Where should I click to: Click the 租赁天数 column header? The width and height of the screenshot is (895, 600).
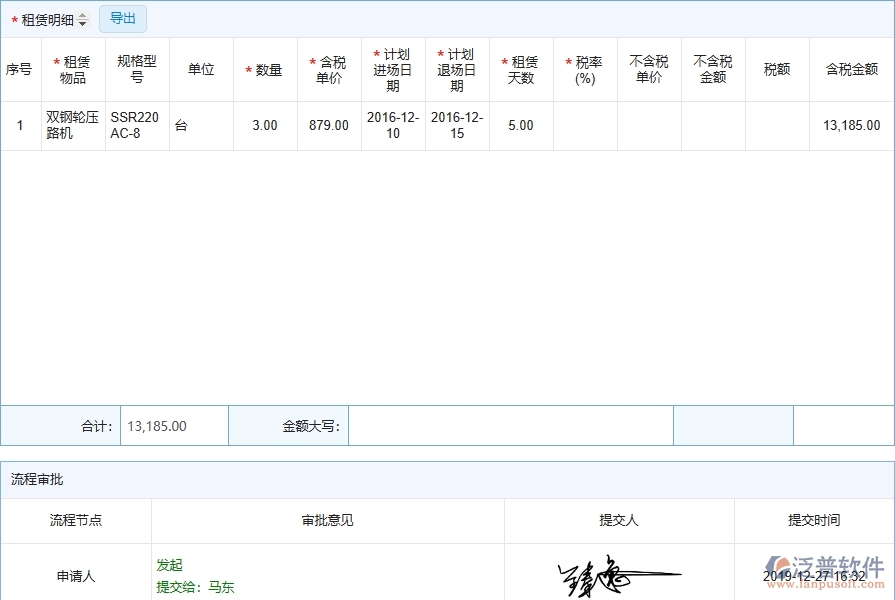coord(520,69)
